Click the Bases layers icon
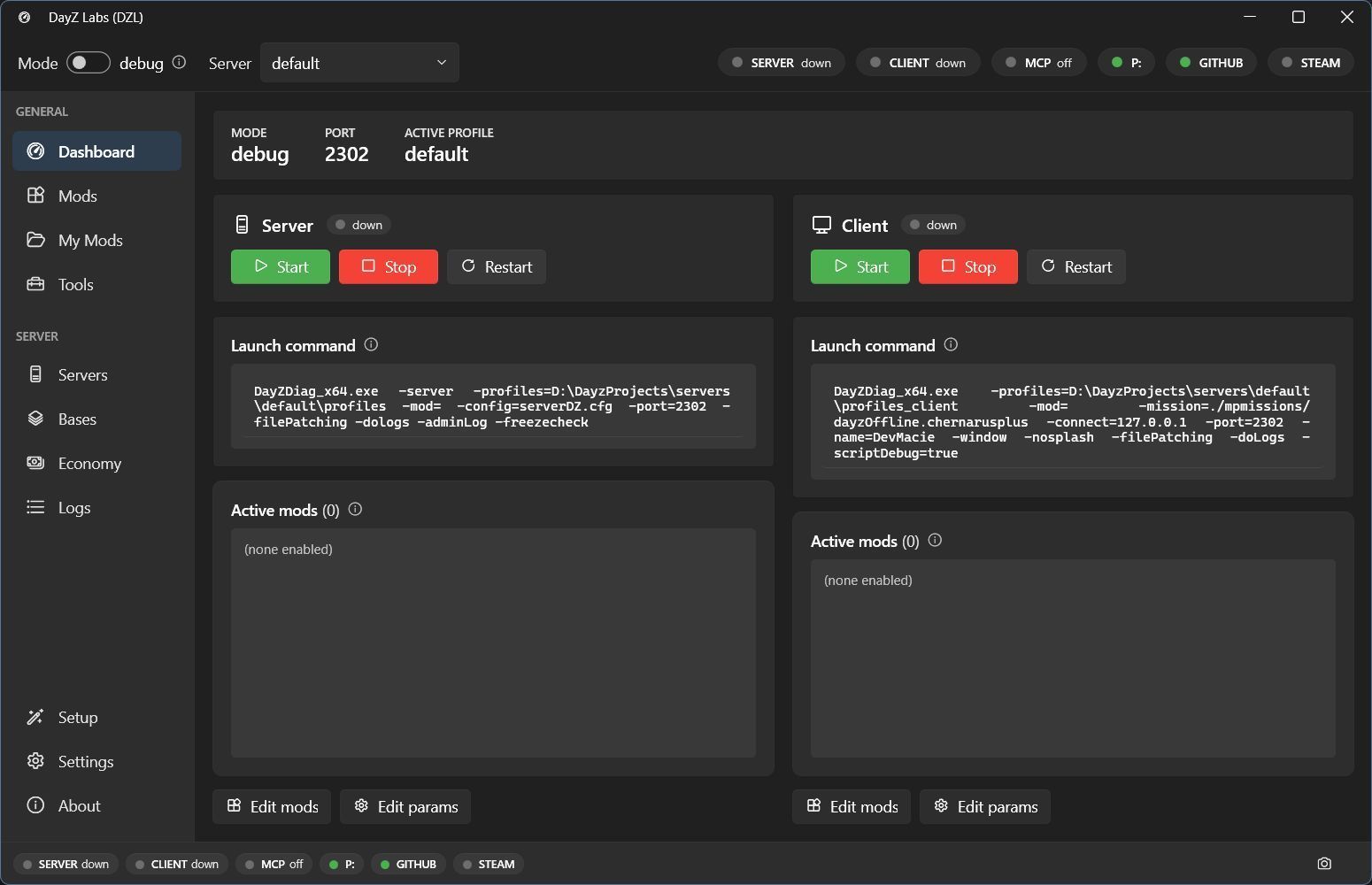Image resolution: width=1372 pixels, height=885 pixels. pyautogui.click(x=35, y=419)
